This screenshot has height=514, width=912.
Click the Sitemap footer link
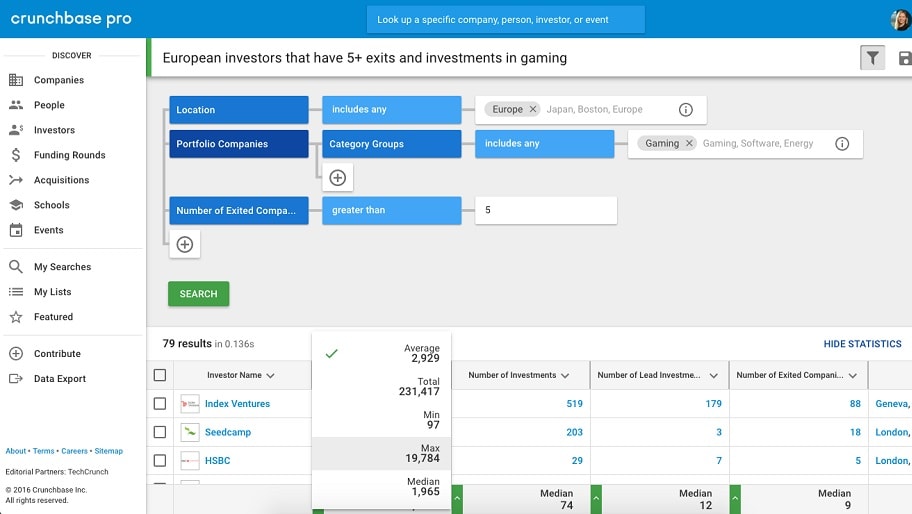[109, 451]
